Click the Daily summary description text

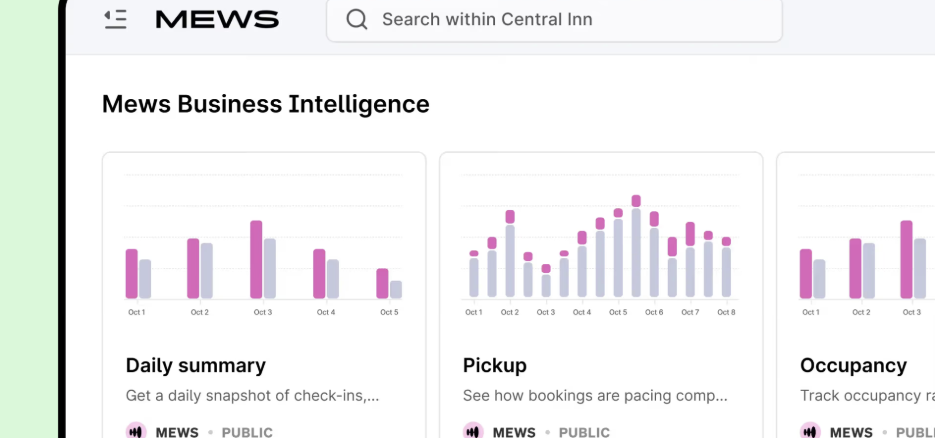[x=253, y=396]
